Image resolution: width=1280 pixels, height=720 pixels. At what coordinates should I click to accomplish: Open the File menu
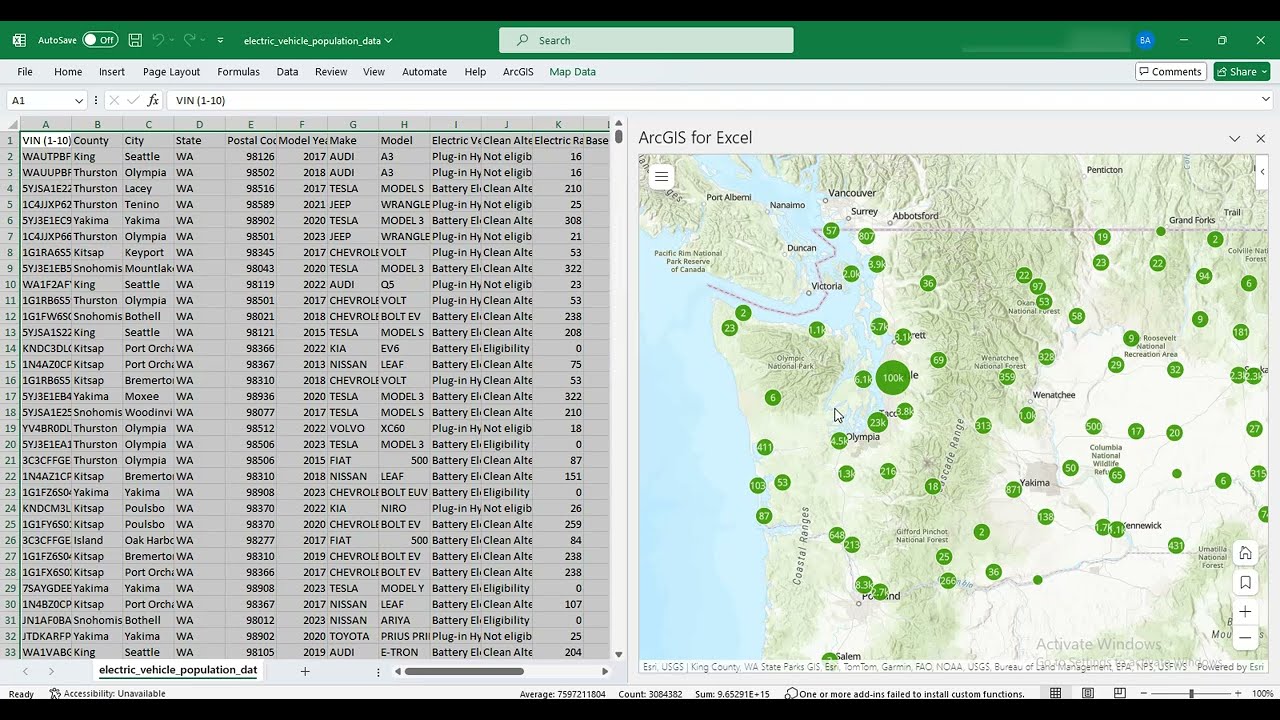point(25,71)
